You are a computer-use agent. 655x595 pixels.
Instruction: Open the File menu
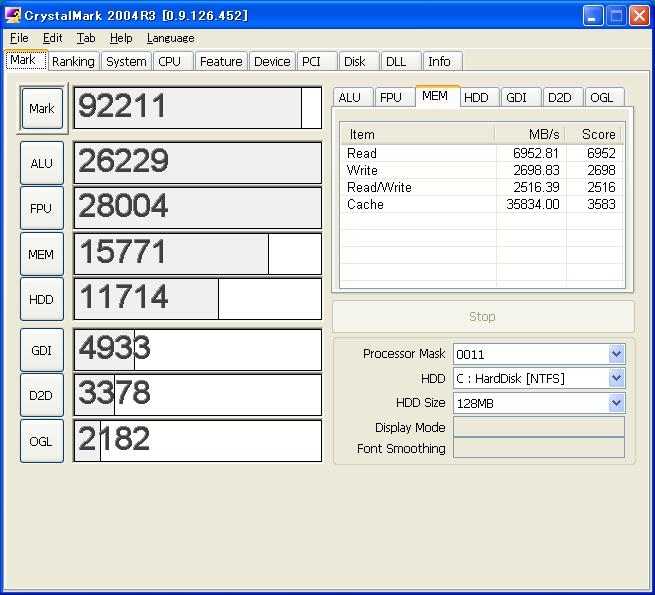19,38
